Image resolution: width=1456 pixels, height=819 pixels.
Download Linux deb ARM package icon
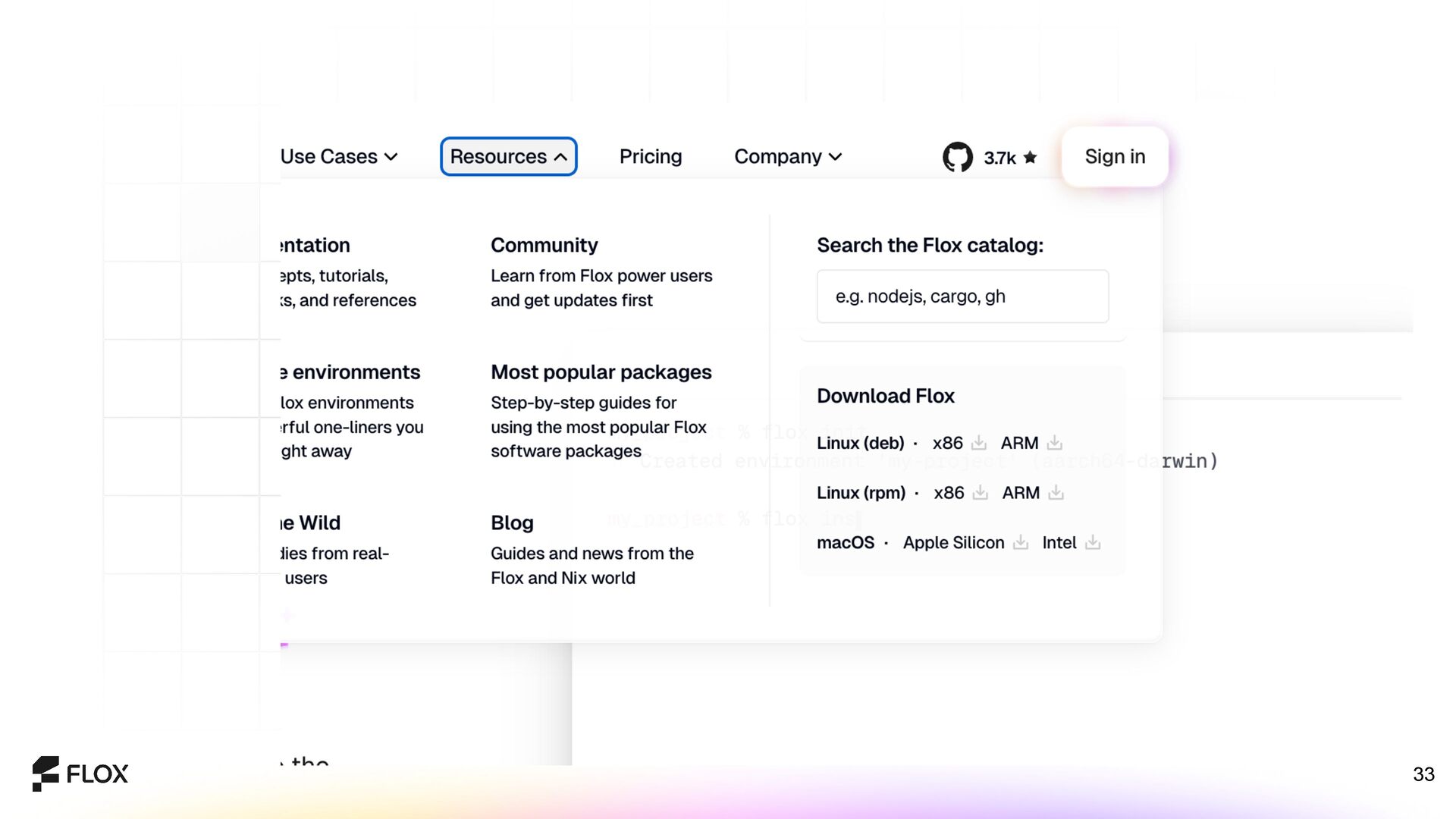coord(1055,443)
